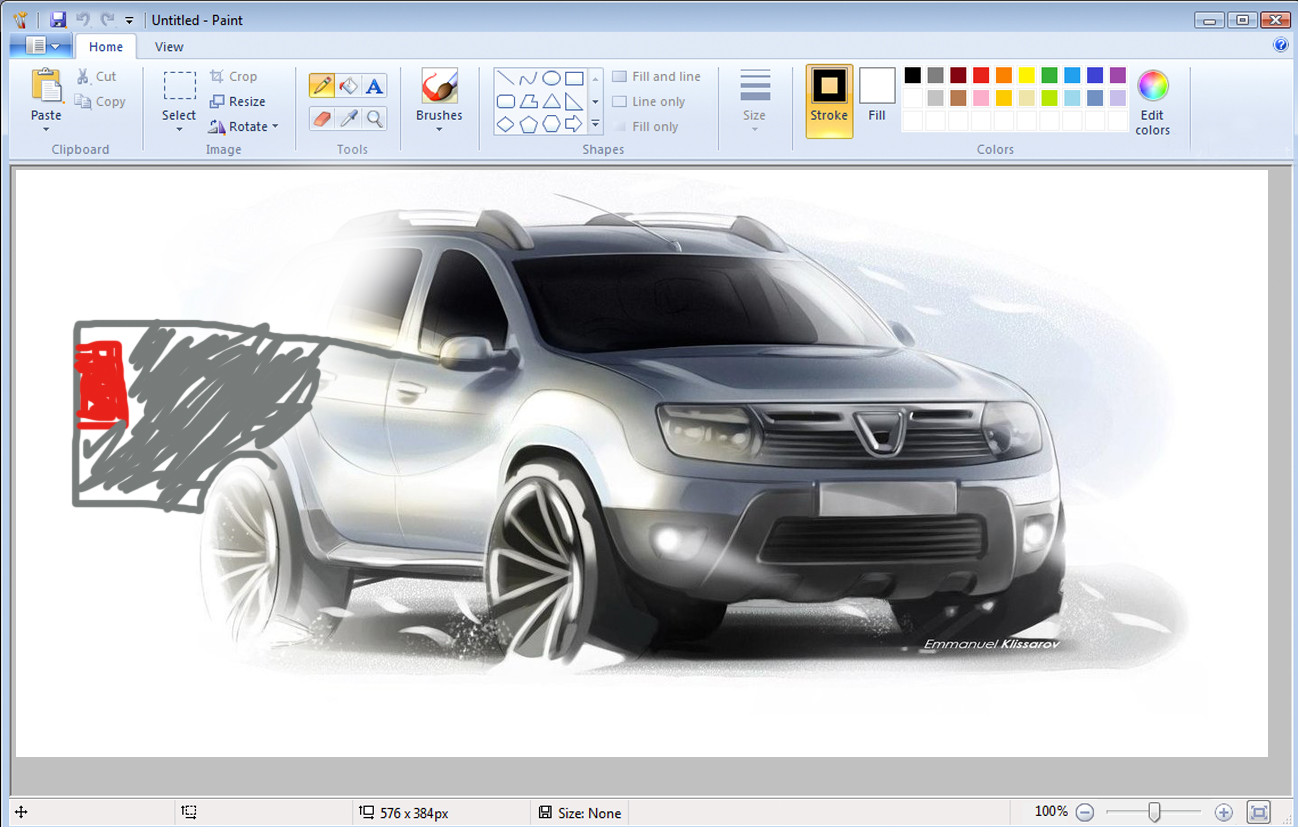Click the Undo arrow in title bar
This screenshot has width=1300, height=833.
[83, 20]
